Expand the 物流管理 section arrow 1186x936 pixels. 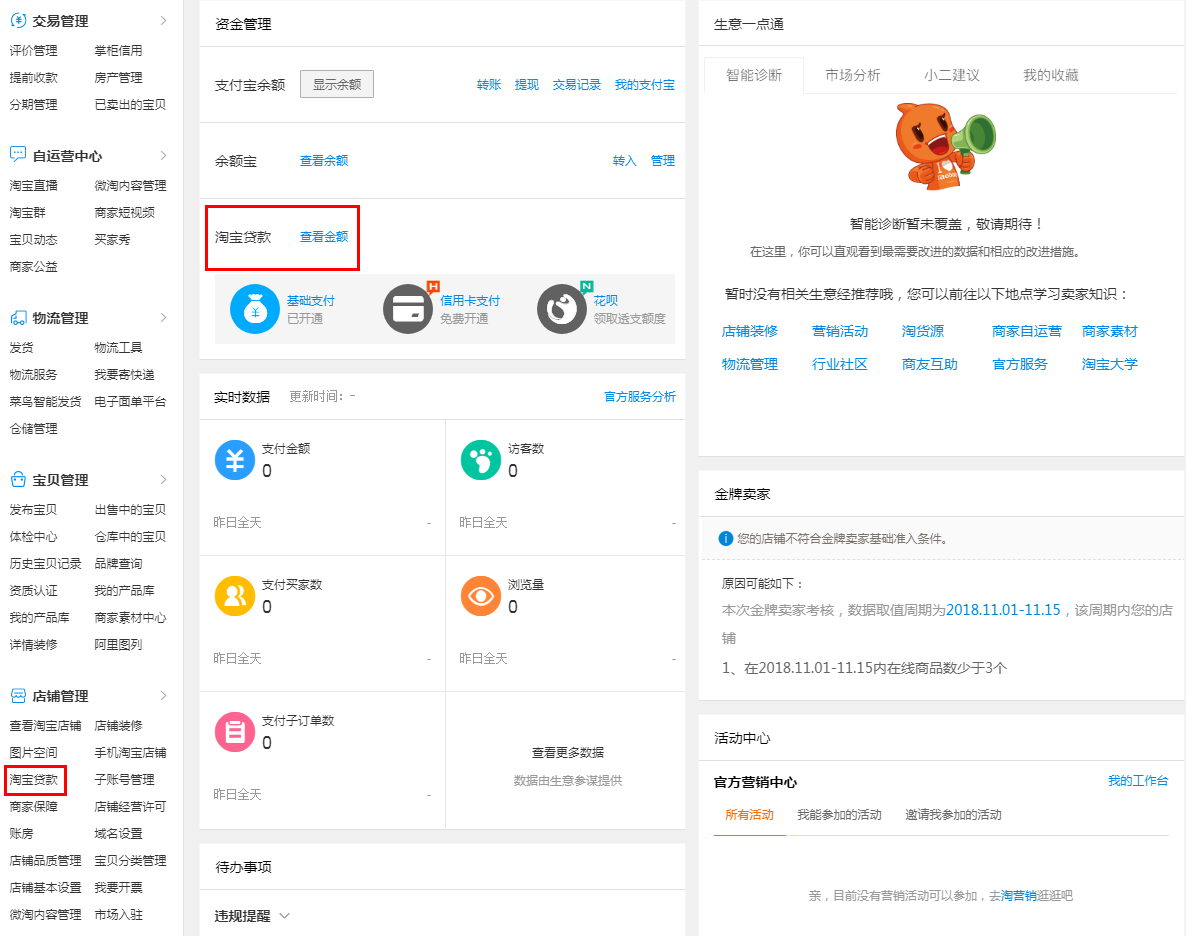point(163,318)
